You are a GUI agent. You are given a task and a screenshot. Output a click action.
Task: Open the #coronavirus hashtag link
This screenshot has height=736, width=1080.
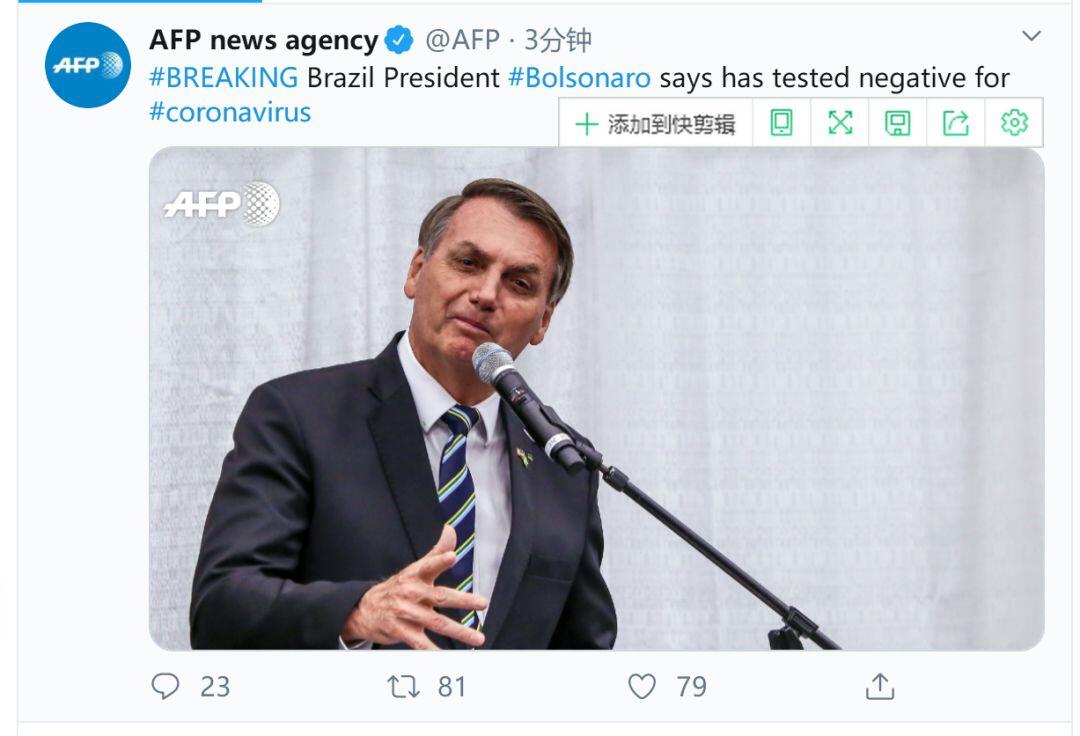(230, 112)
